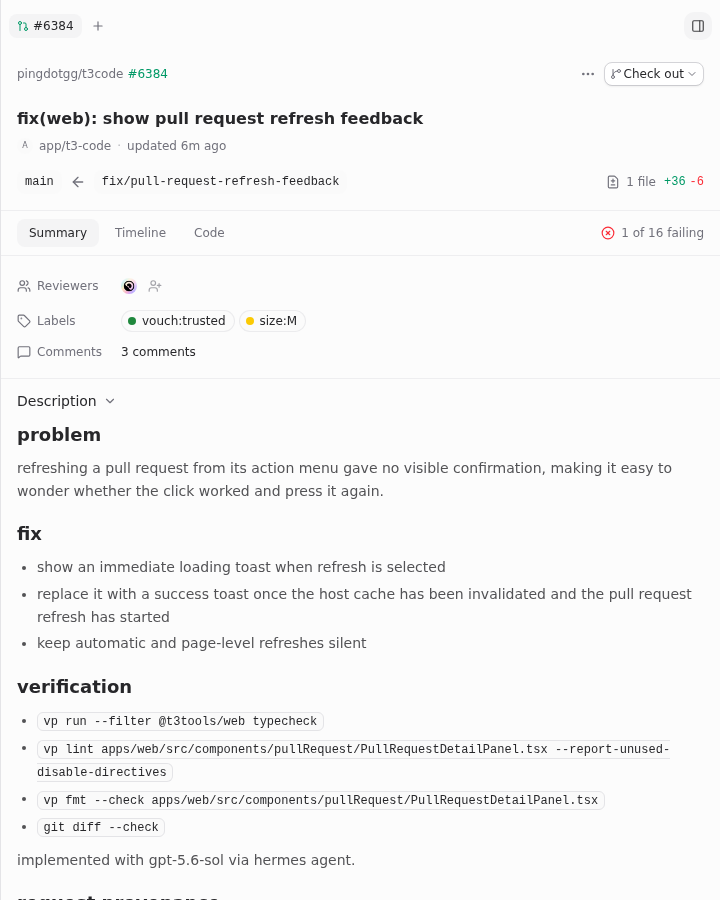
Task: Click the Comments speech bubble icon
Action: 24,352
